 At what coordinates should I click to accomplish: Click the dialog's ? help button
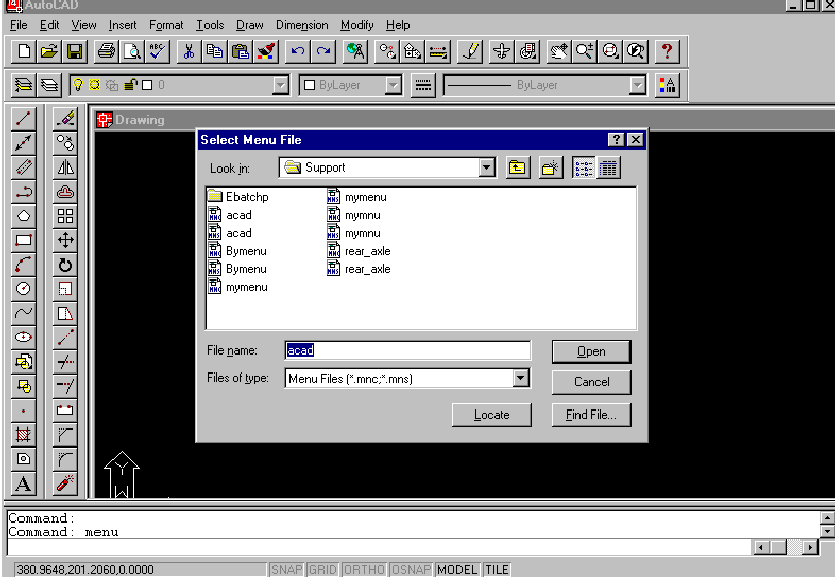click(616, 139)
